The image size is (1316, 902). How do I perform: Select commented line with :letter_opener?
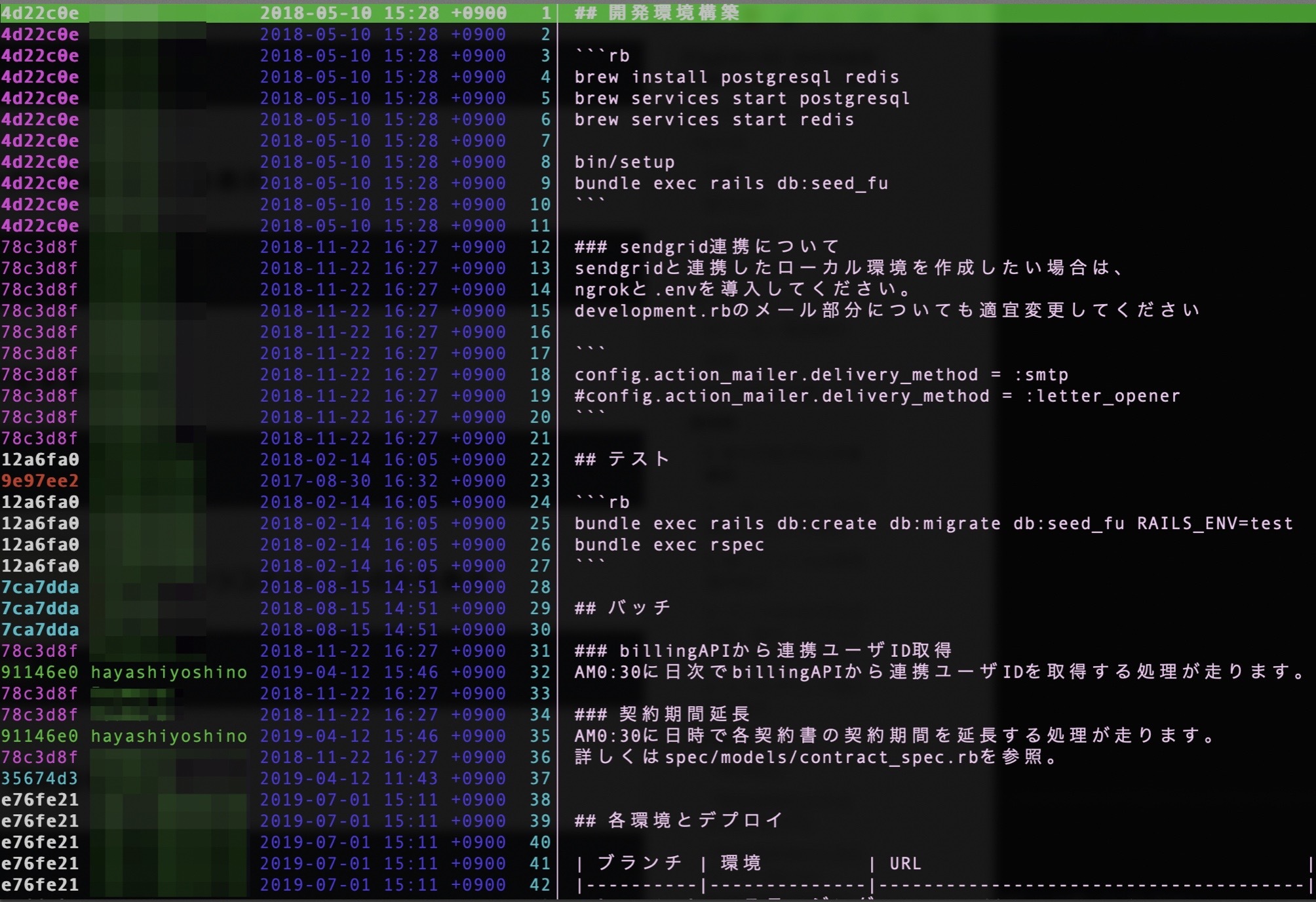878,396
